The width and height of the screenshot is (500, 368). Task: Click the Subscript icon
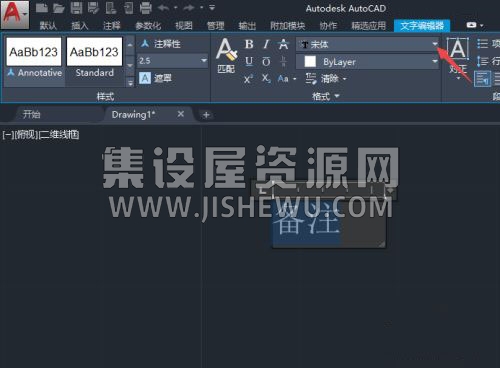pos(266,79)
